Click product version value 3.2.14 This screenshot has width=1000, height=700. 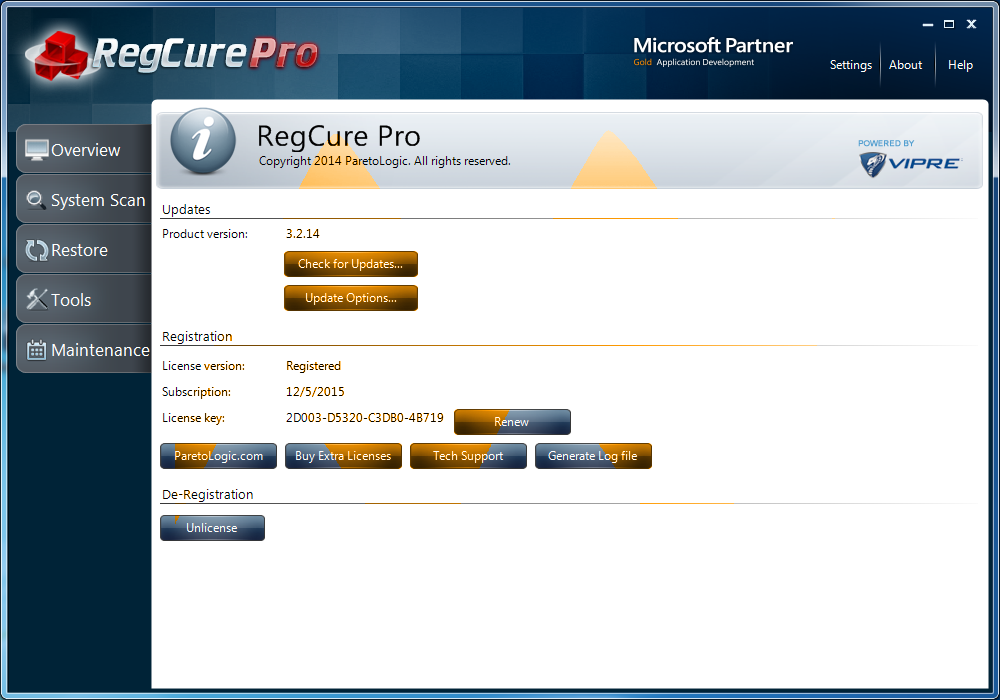pyautogui.click(x=302, y=234)
